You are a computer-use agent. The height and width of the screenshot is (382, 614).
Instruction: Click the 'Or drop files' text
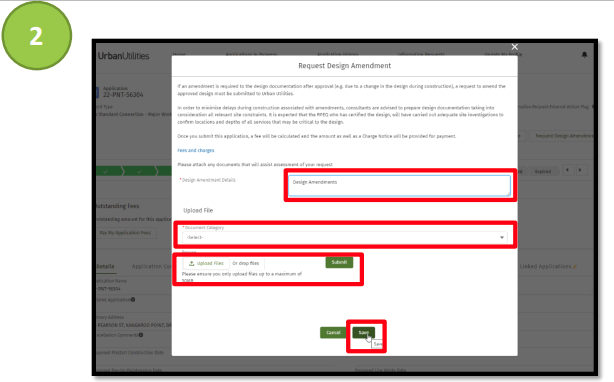(x=246, y=263)
